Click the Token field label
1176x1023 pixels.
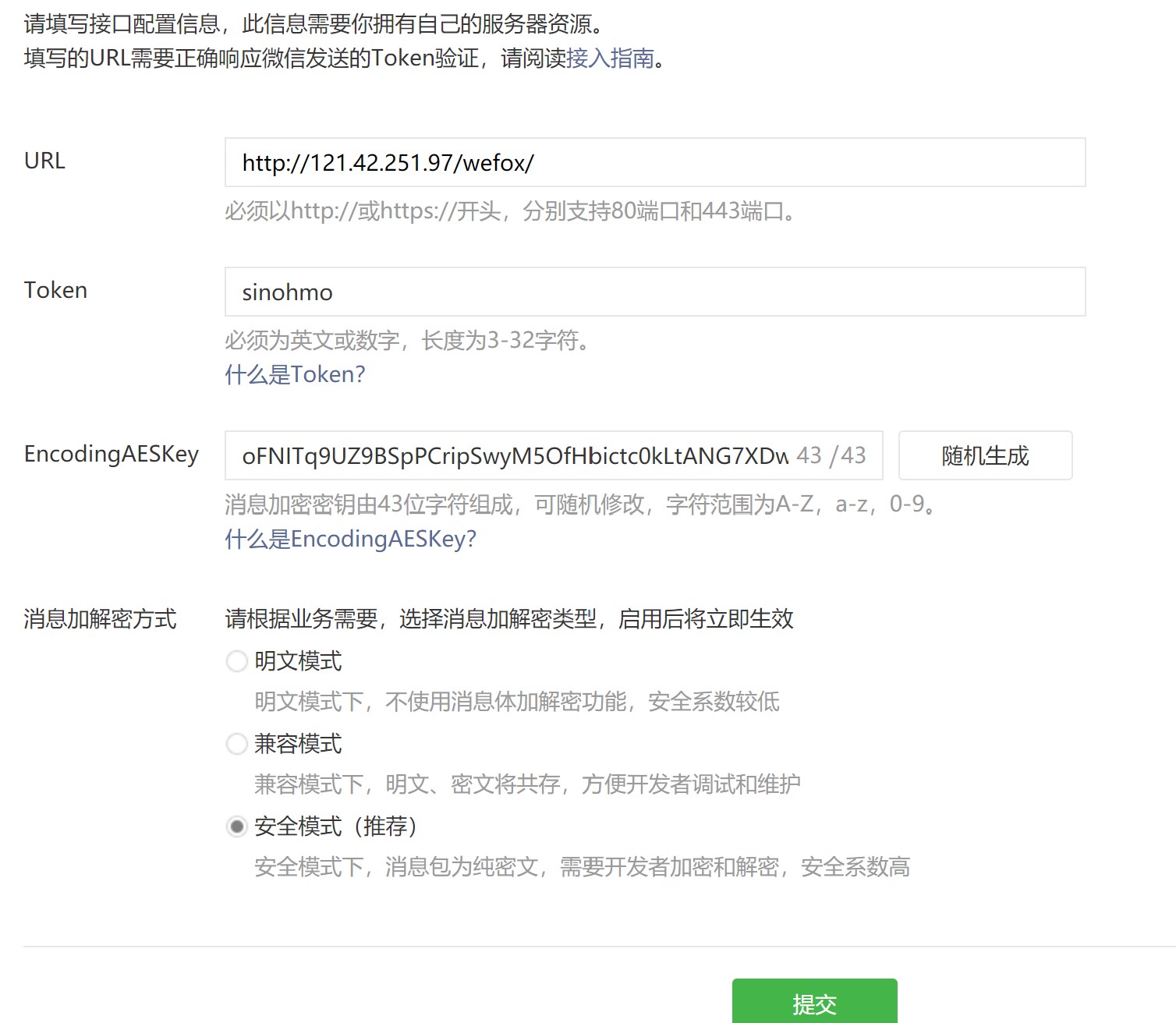click(55, 290)
